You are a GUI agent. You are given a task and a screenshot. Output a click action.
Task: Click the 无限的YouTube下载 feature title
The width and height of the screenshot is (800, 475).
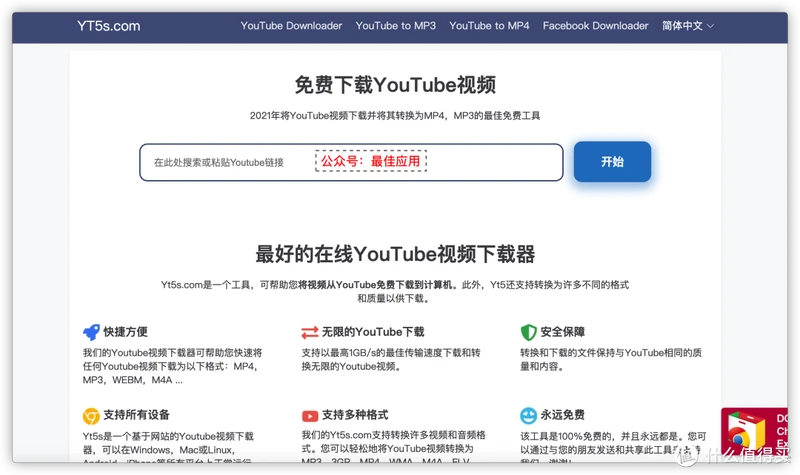[x=373, y=332]
